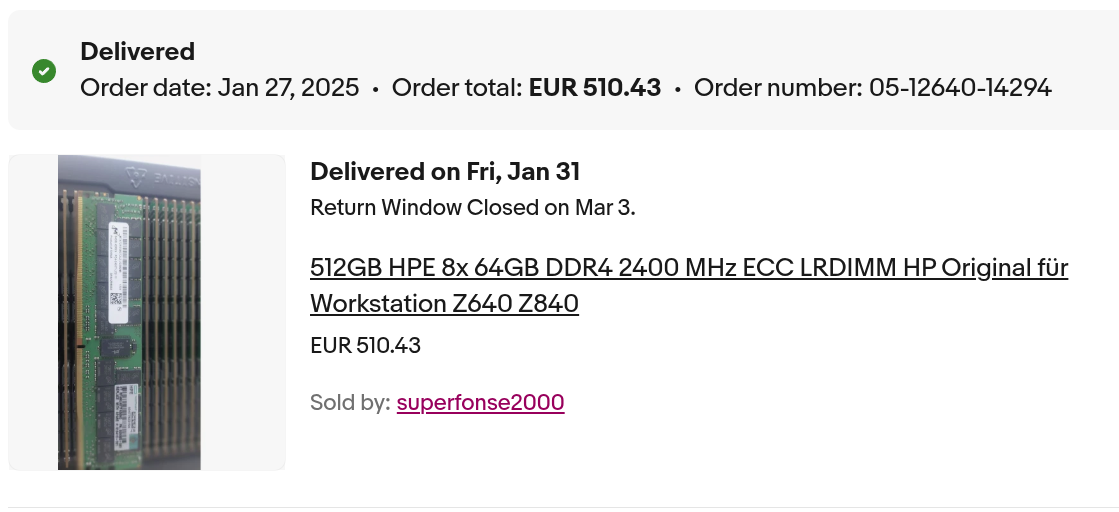1119x512 pixels.
Task: Click the "Sold by:" label
Action: click(350, 403)
